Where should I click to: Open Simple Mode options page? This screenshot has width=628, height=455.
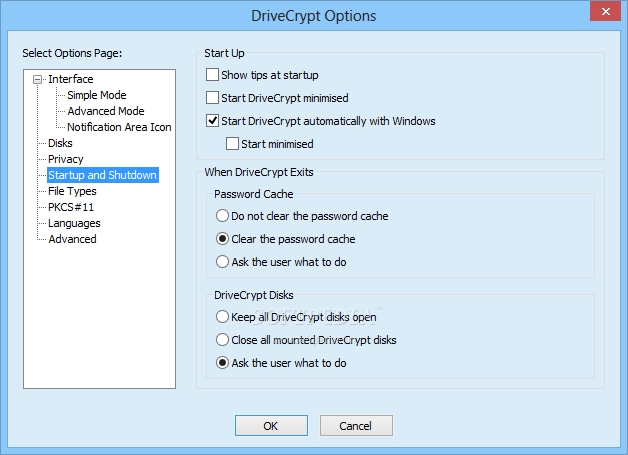(x=97, y=95)
